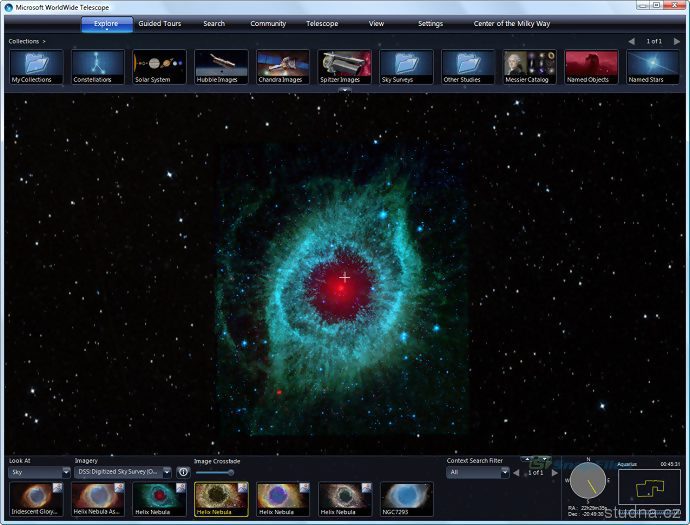Viewport: 690px width, 525px height.
Task: Select the Helix Nebula As... thumbnail
Action: point(98,499)
